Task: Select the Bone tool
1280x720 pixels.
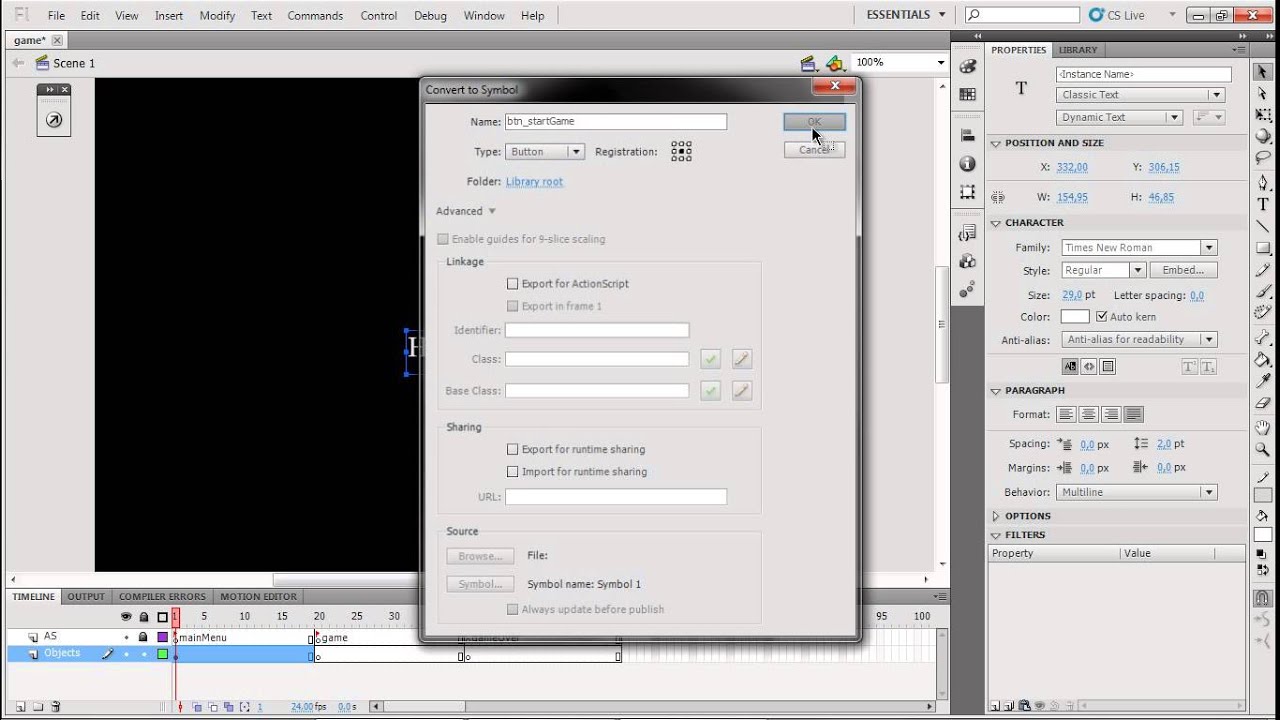Action: click(x=1263, y=338)
